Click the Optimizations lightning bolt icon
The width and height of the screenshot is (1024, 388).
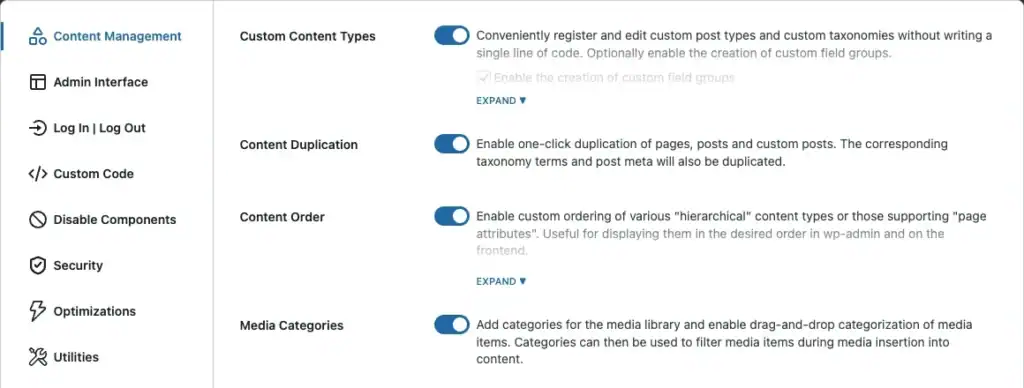(38, 312)
